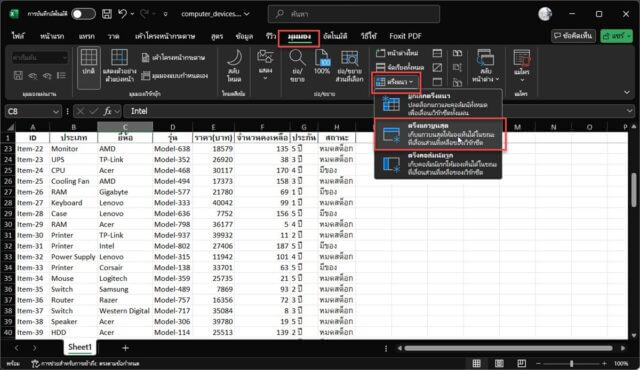Click cell containing Western Digital

tap(124, 311)
